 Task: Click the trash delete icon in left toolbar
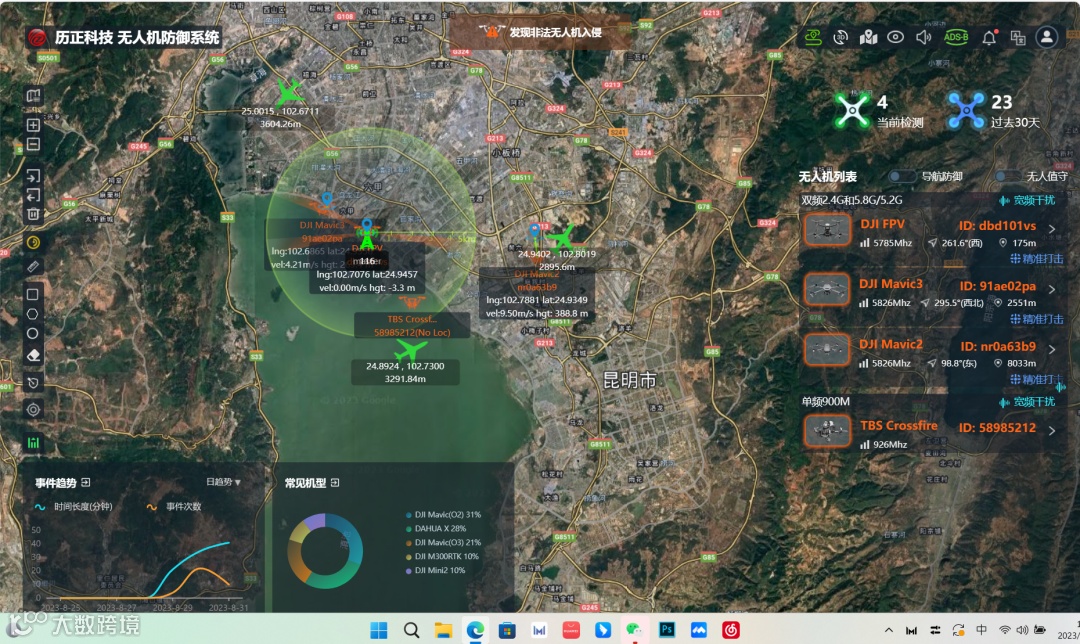tap(33, 214)
